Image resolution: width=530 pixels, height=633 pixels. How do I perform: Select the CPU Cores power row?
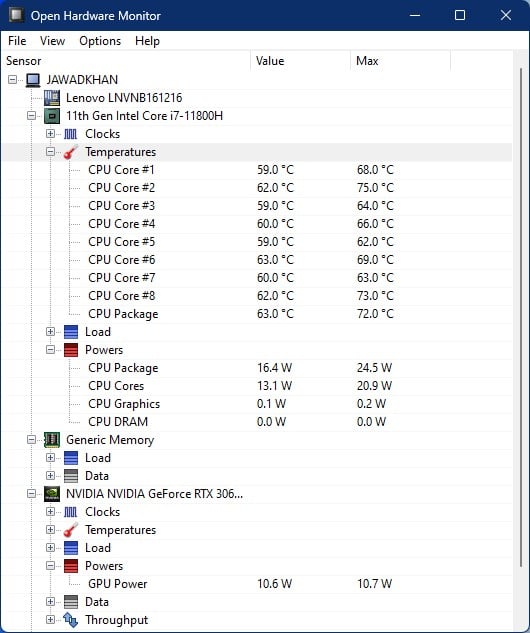coord(257,386)
